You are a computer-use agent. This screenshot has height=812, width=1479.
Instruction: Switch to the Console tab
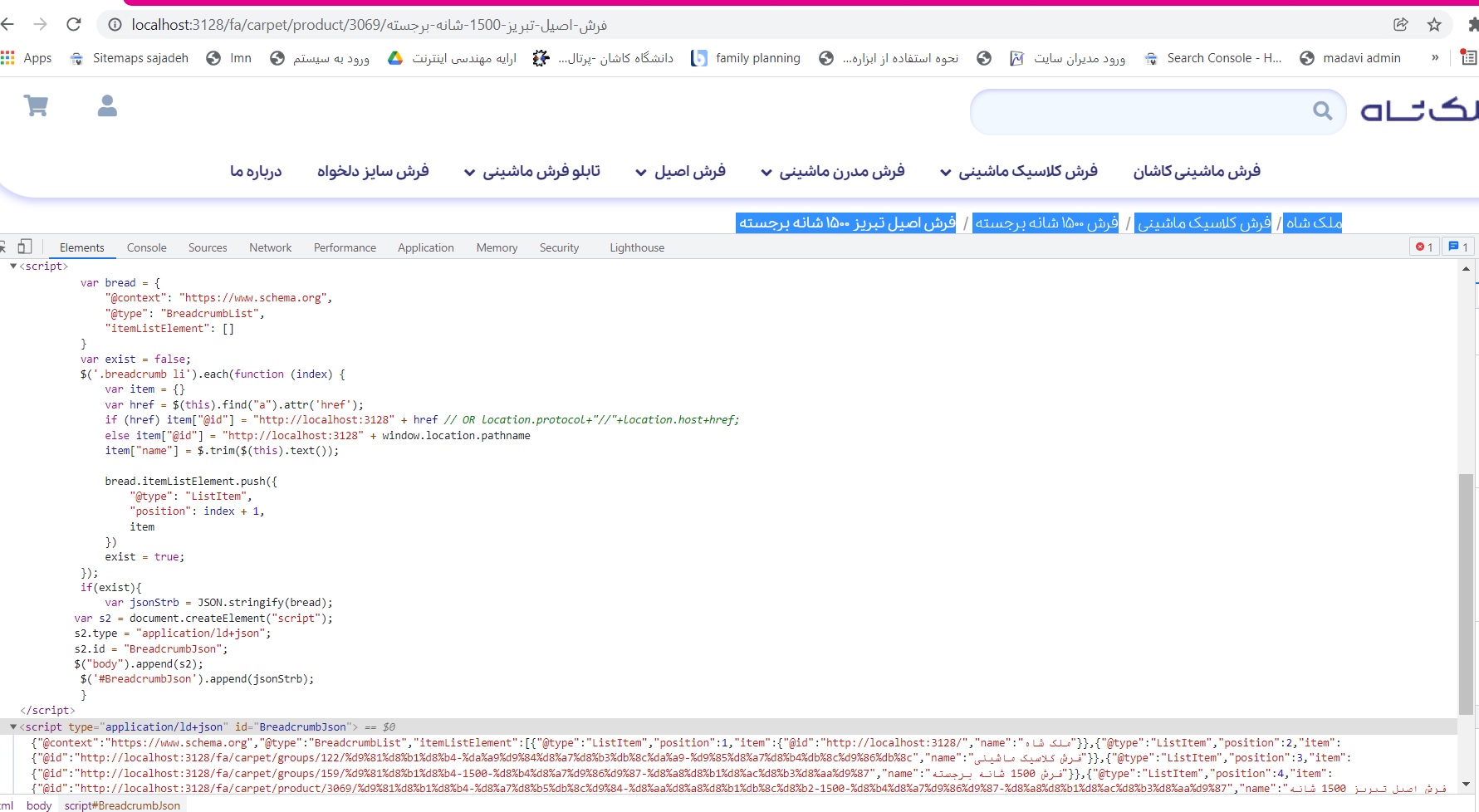tap(146, 247)
